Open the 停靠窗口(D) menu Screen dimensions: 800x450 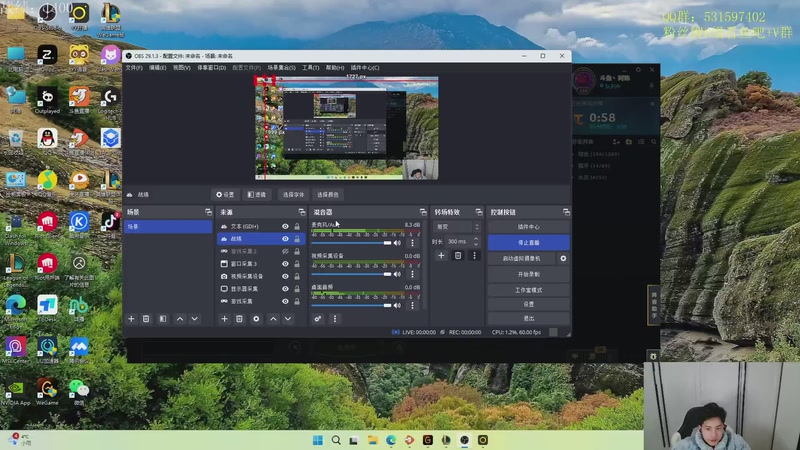212,68
